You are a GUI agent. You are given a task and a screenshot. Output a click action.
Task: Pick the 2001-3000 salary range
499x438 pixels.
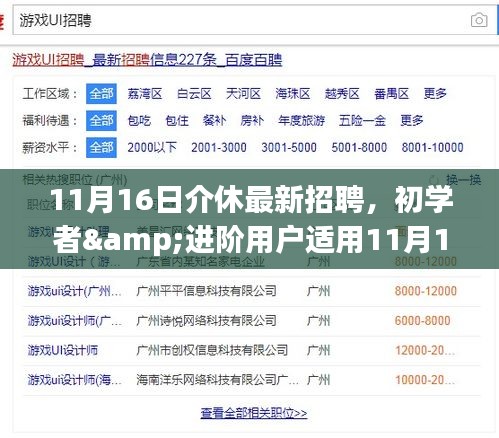(219, 147)
